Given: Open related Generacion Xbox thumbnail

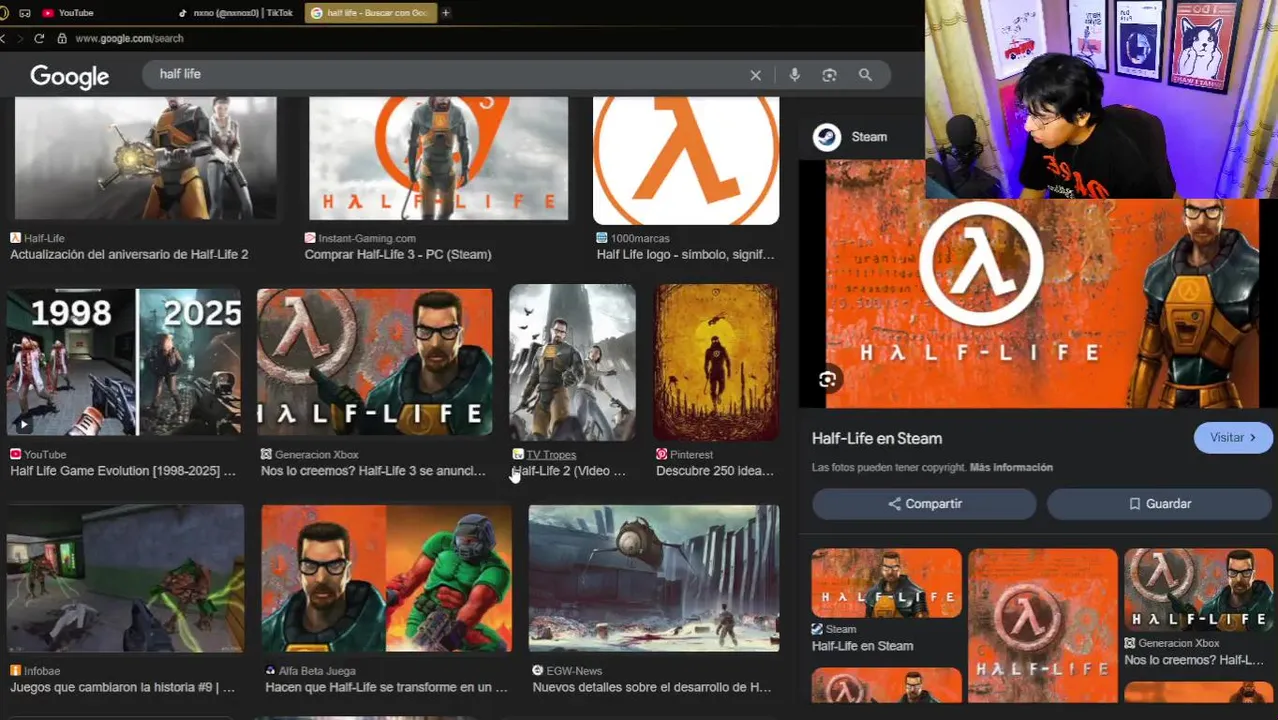Looking at the screenshot, I should [1198, 589].
